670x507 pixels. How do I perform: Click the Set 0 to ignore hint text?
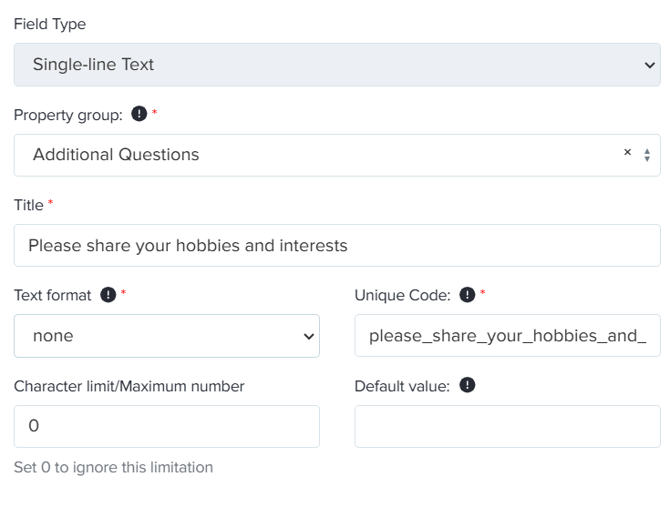pyautogui.click(x=113, y=467)
